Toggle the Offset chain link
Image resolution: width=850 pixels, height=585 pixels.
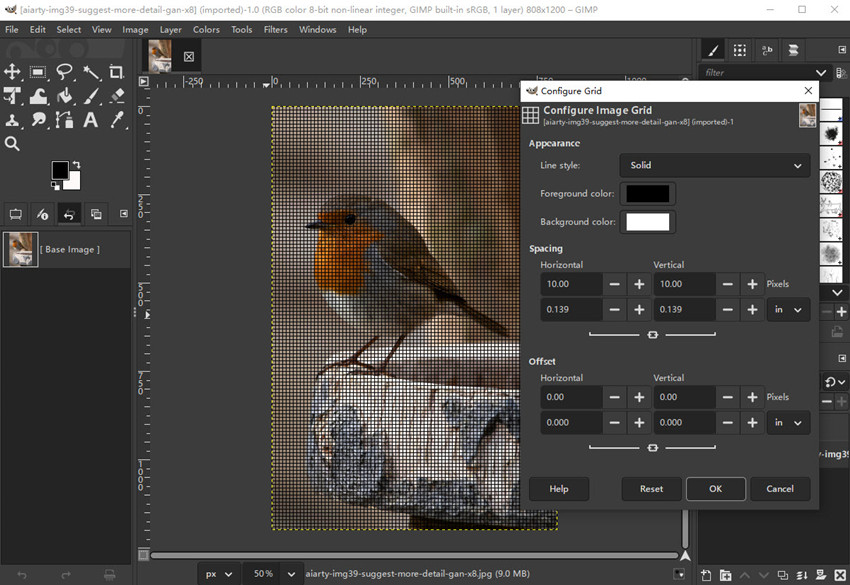tap(653, 447)
